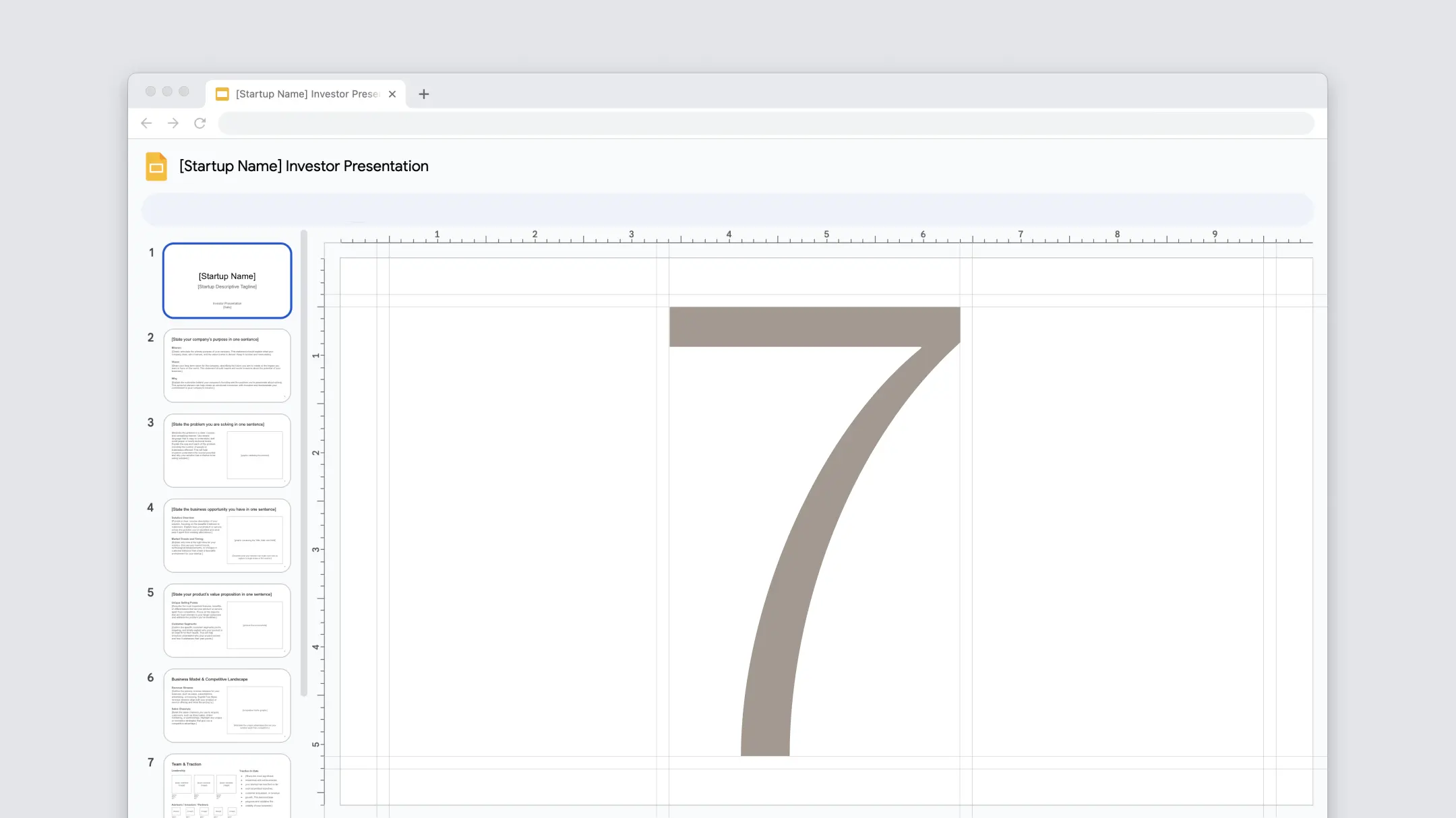Image resolution: width=1456 pixels, height=818 pixels.
Task: Click the browser address bar
Action: [x=765, y=123]
